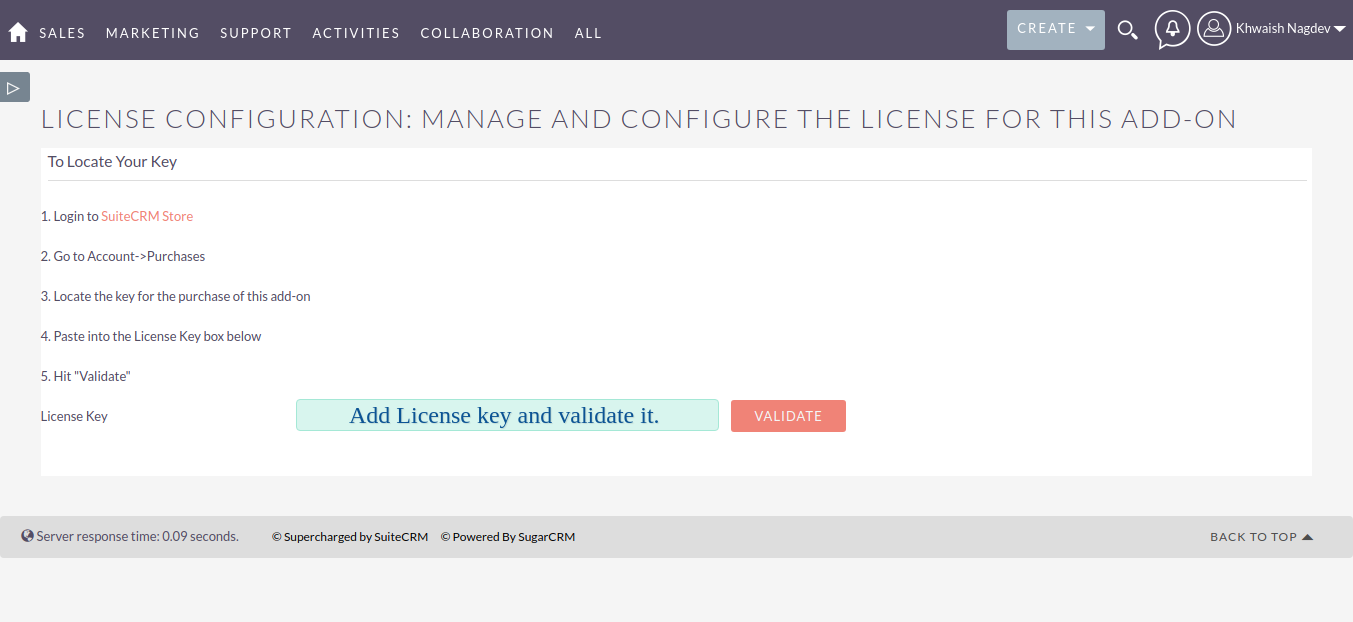This screenshot has width=1353, height=622.
Task: Expand the Khwaish Nagdev user menu
Action: 1291,29
